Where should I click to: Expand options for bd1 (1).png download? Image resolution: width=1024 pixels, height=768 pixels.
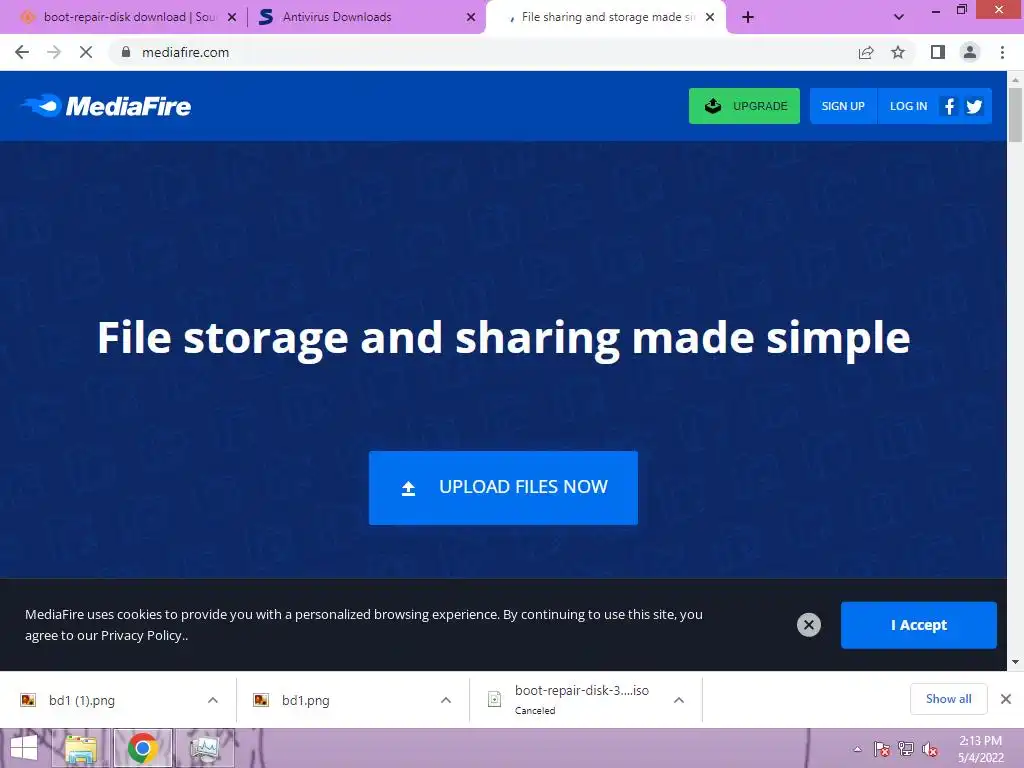pos(213,700)
